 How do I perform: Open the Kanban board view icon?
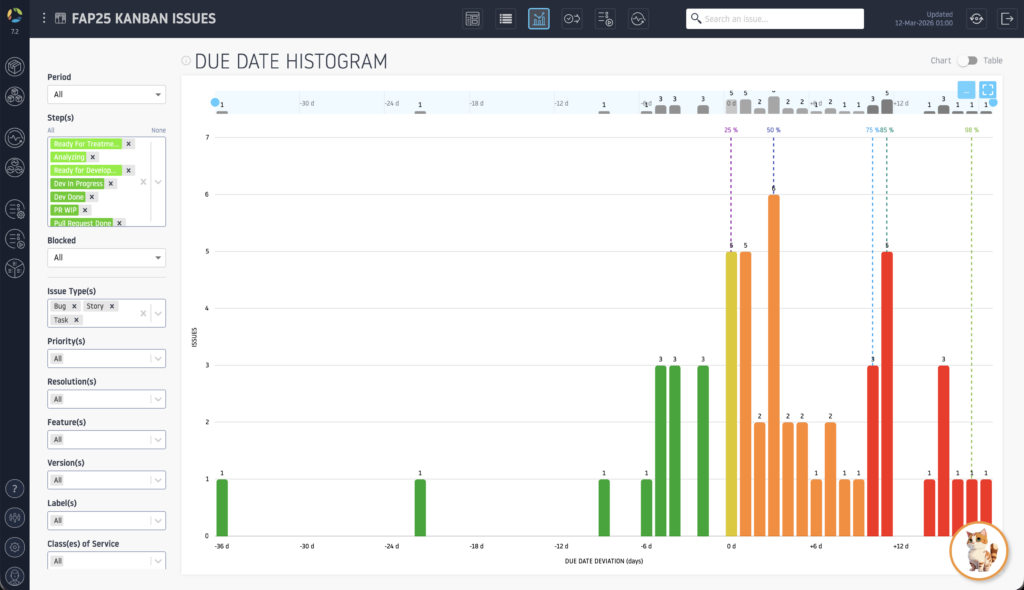coord(473,19)
